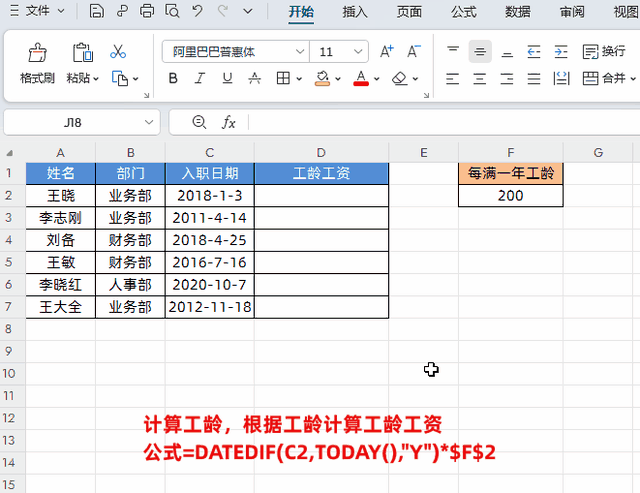Click the Copy icon
The image size is (640, 493).
tap(120, 78)
